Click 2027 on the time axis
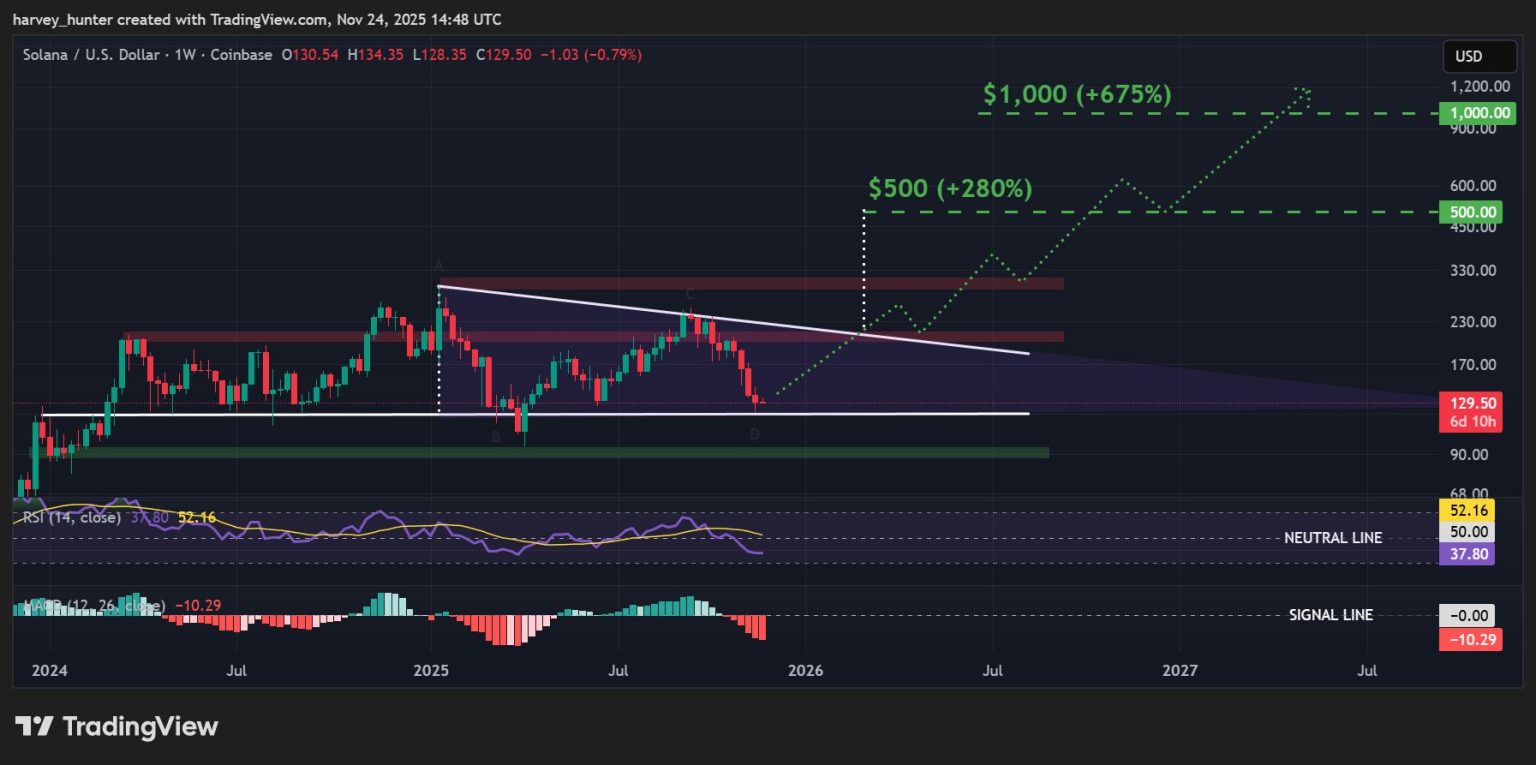Image resolution: width=1536 pixels, height=765 pixels. 1180,670
